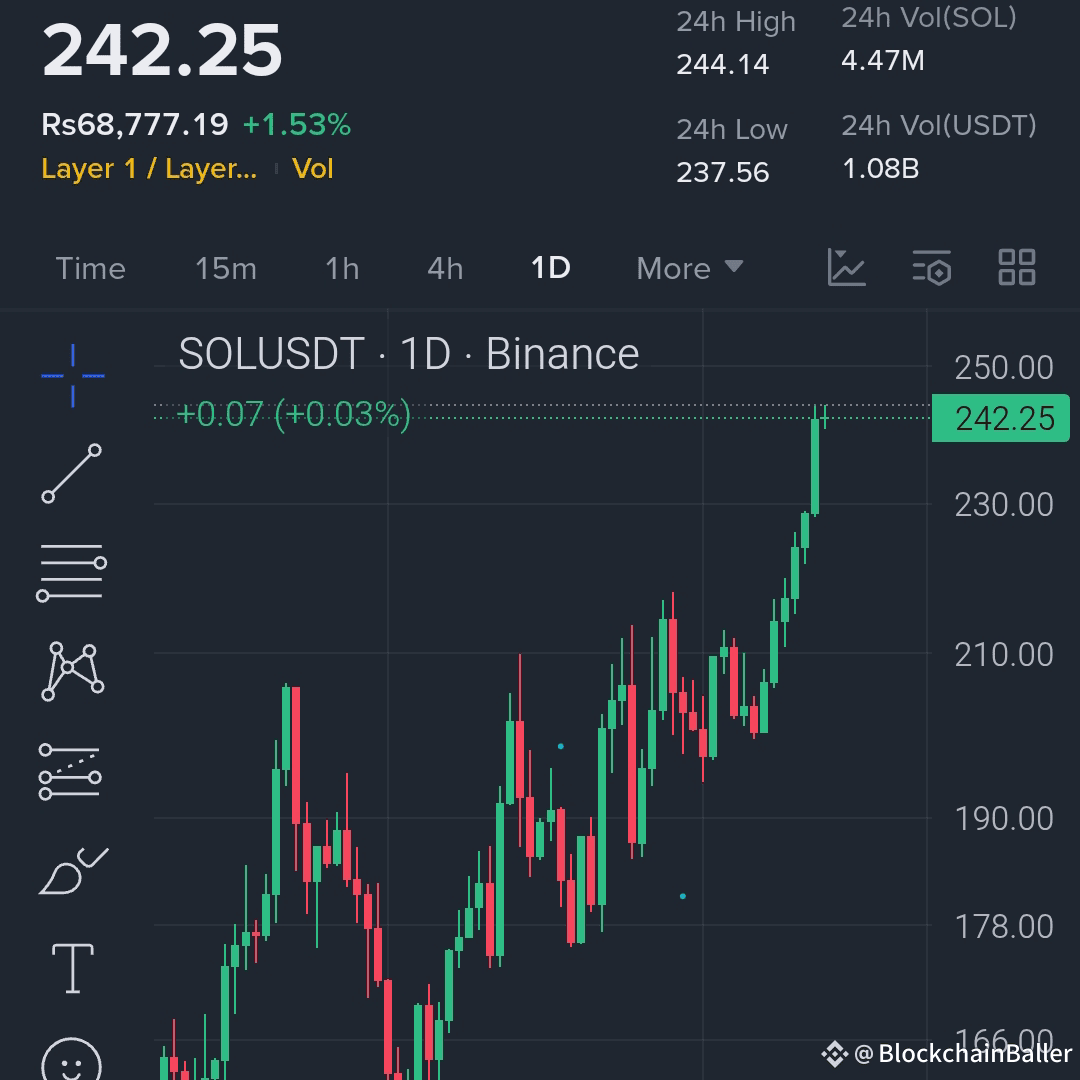This screenshot has width=1080, height=1080.
Task: Click the SOLUSDT · 1D · Binance chart title
Action: (x=409, y=354)
